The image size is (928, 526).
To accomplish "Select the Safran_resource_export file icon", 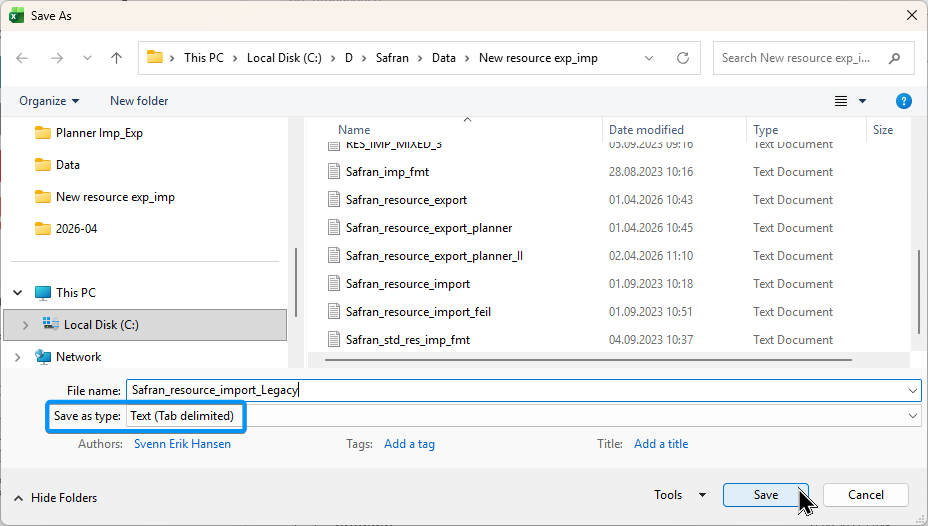I will tap(334, 200).
